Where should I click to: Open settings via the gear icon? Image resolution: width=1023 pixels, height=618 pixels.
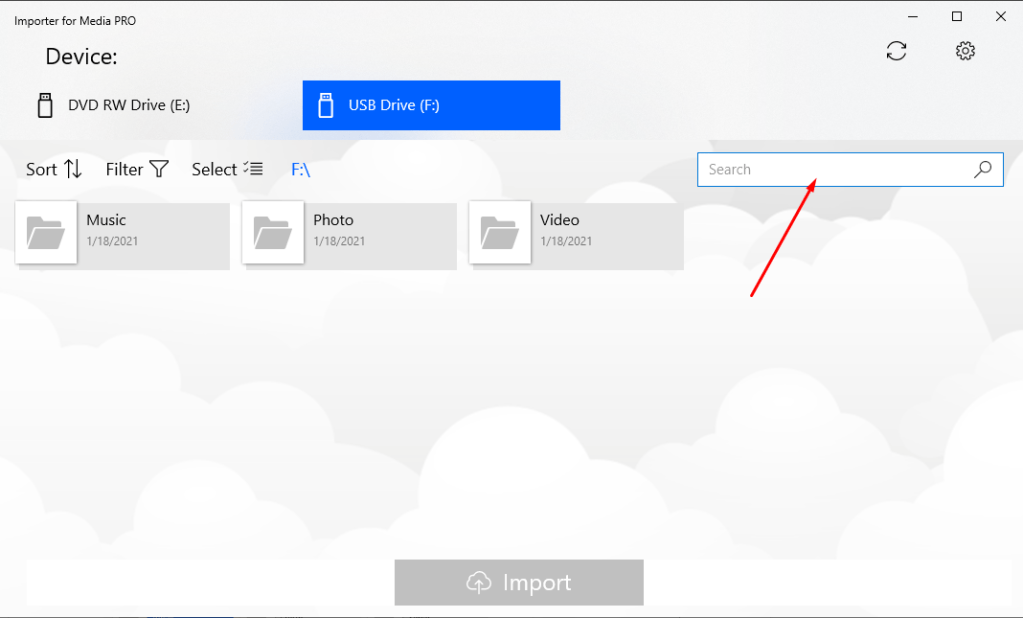(964, 51)
